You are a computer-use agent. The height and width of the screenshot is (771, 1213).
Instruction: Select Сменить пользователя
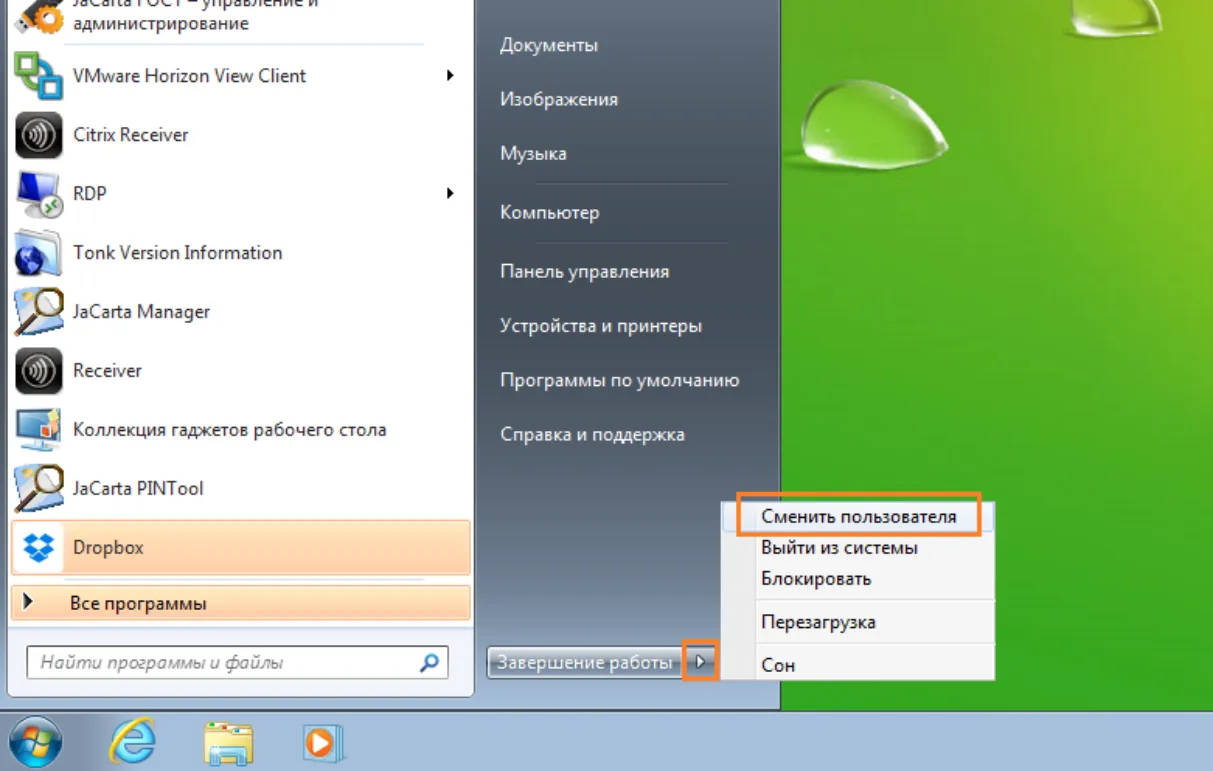(858, 517)
